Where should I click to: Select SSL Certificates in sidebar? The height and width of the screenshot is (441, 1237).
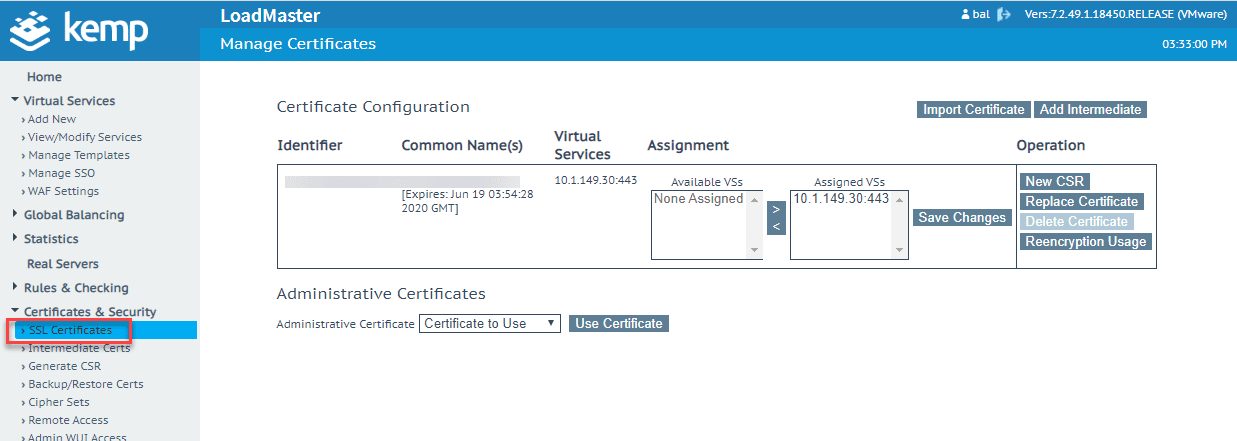point(70,330)
